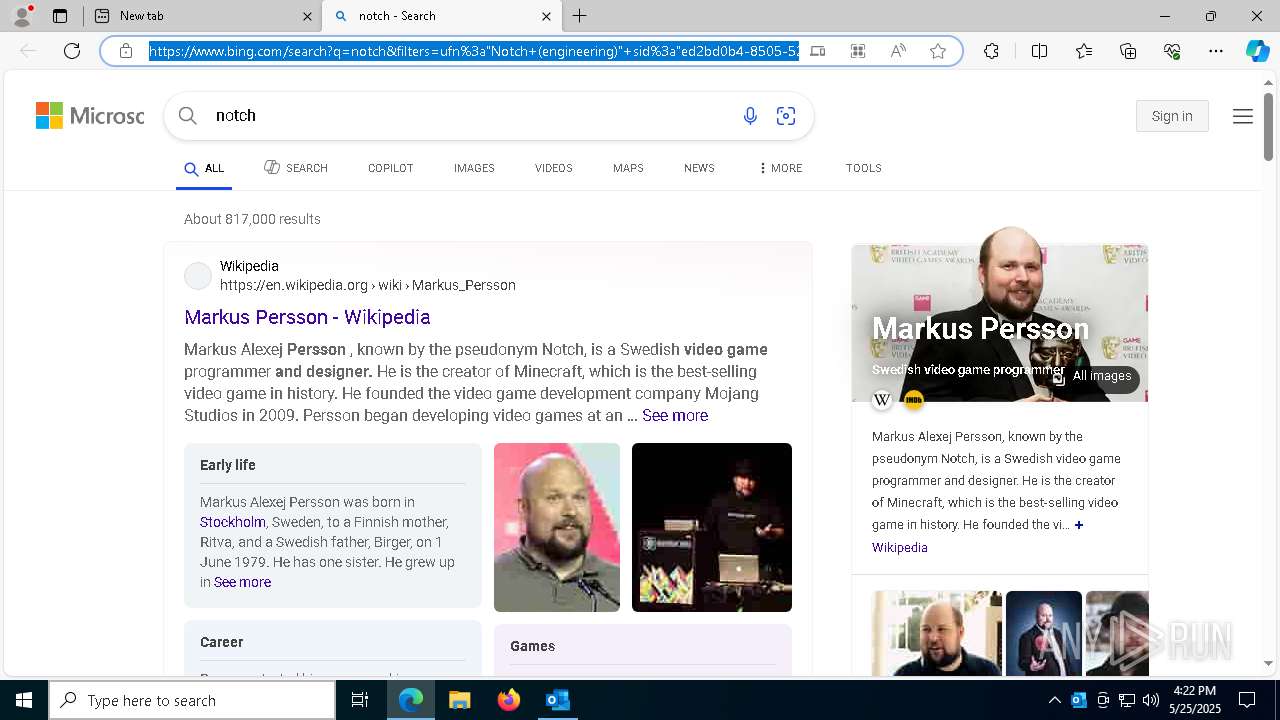Viewport: 1280px width, 720px height.
Task: Expand snippet with See more after 'at an'
Action: pyautogui.click(x=675, y=415)
